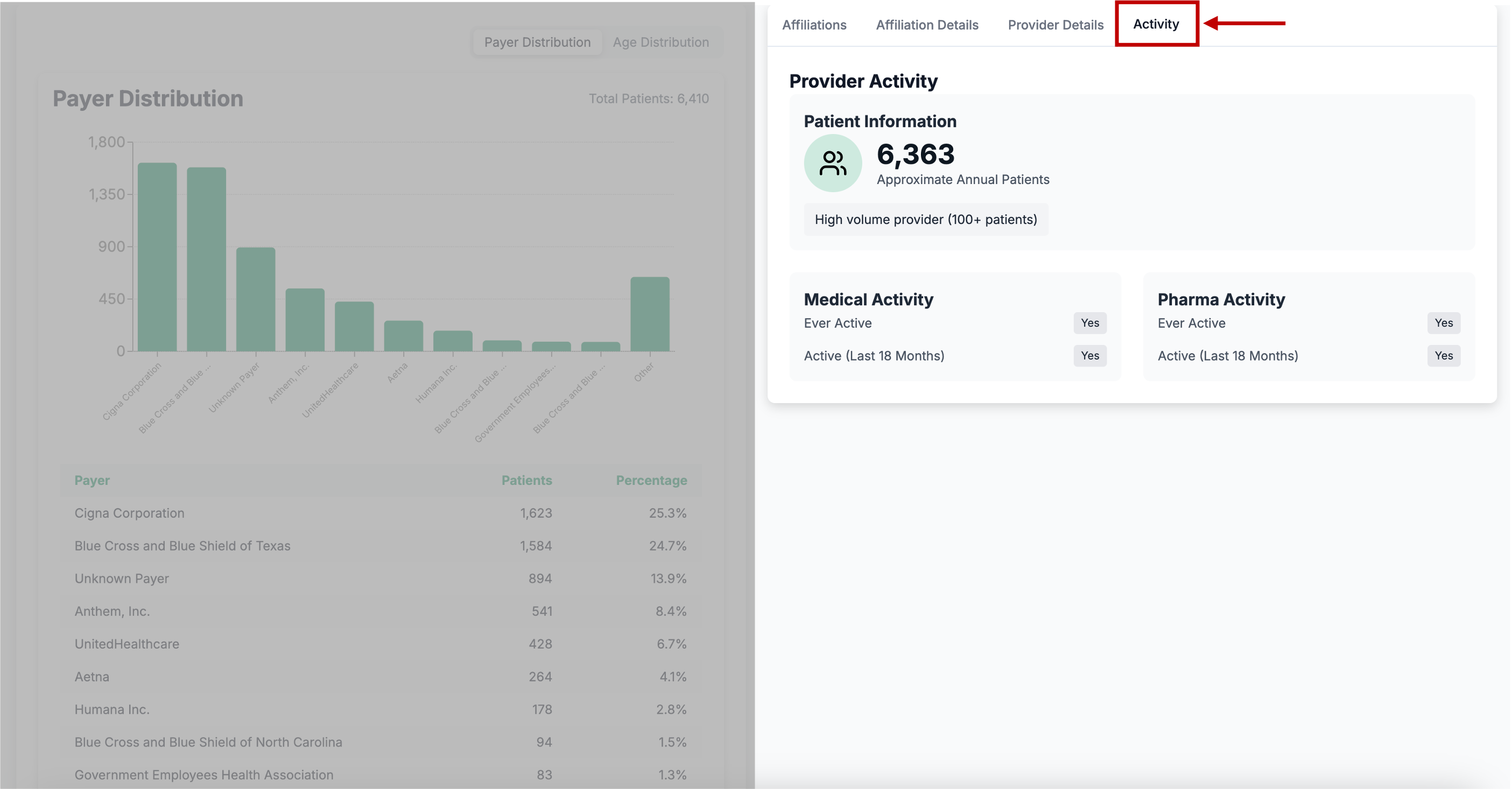Click Medical Activity Ever Active Yes badge
Viewport: 1512px width, 789px height.
[x=1089, y=323]
